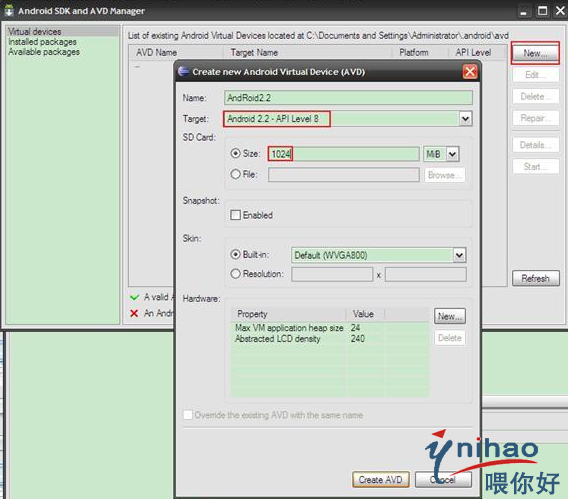Select Max VM application heap size row

329,328
